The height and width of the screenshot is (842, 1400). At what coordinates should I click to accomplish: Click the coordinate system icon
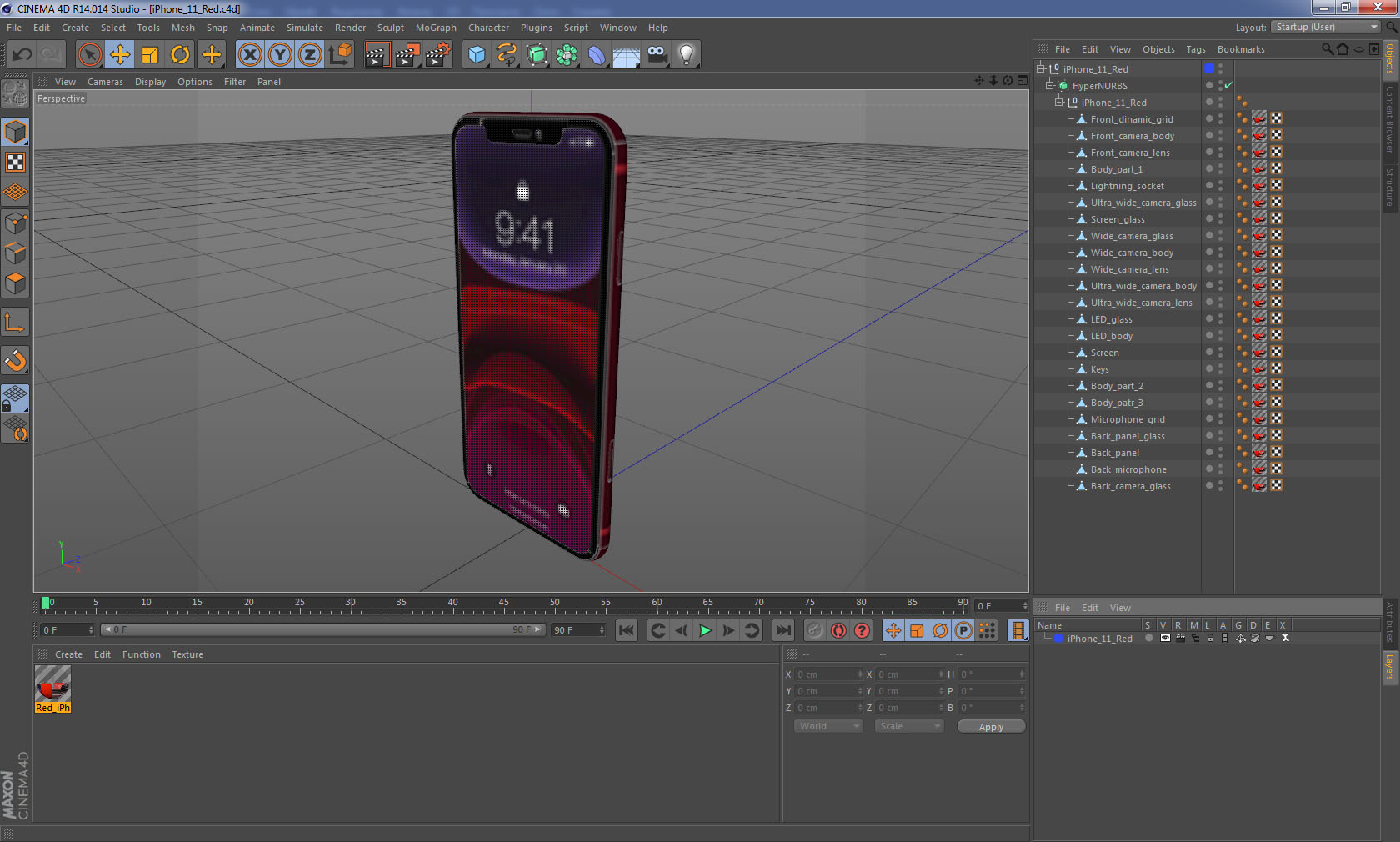click(340, 55)
